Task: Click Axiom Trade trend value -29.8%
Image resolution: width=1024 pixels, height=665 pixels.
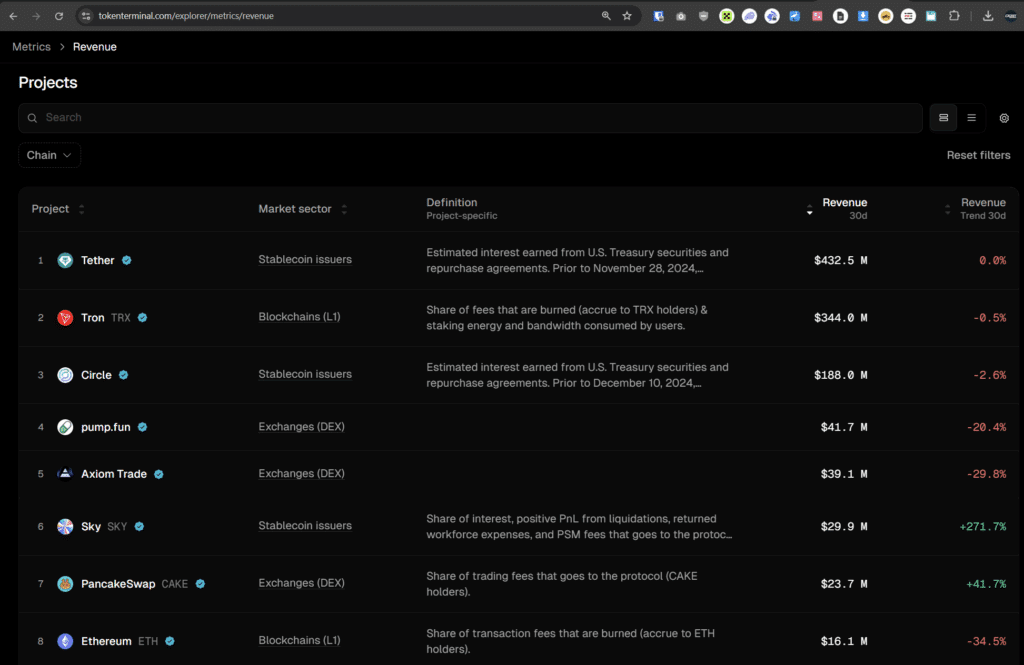Action: 986,474
